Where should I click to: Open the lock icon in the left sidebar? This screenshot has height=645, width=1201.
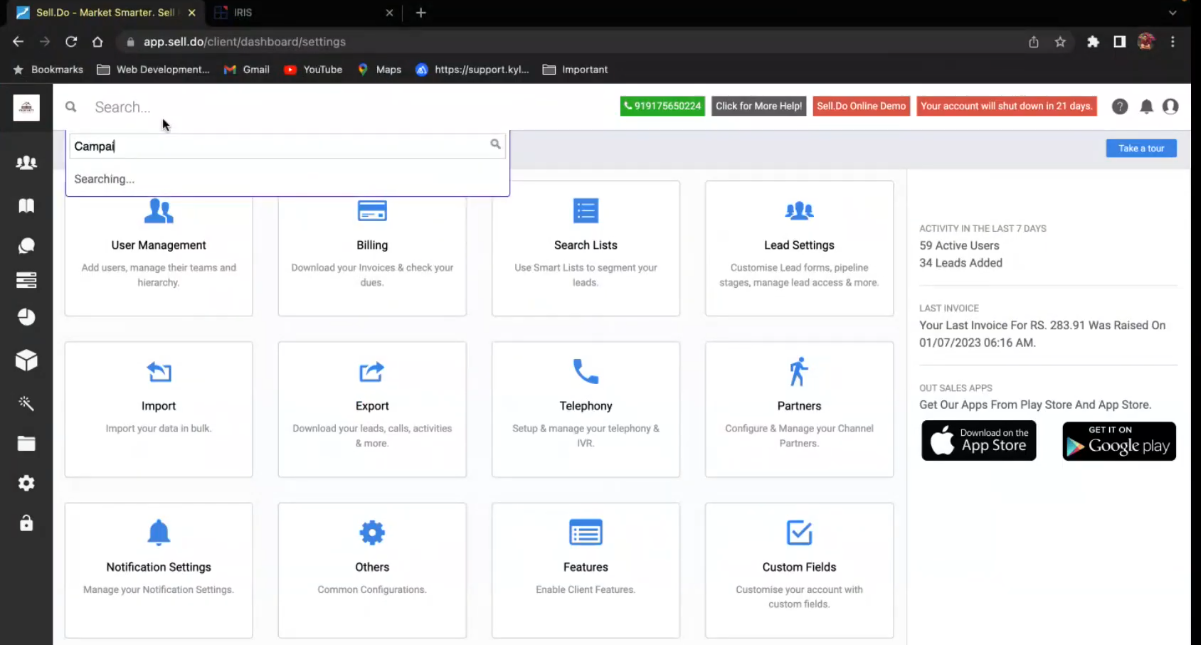(26, 523)
